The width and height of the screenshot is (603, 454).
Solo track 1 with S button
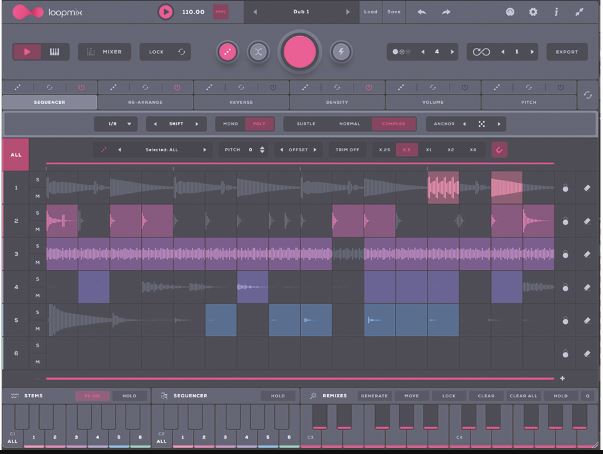click(x=38, y=180)
